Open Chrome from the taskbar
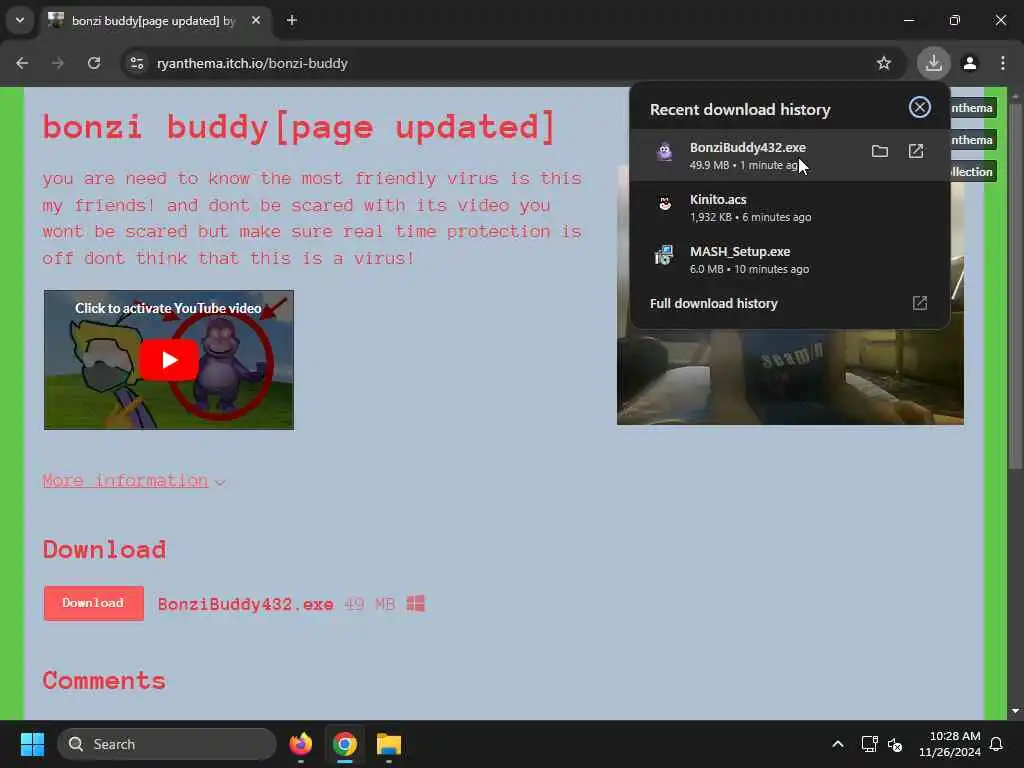 coord(345,744)
